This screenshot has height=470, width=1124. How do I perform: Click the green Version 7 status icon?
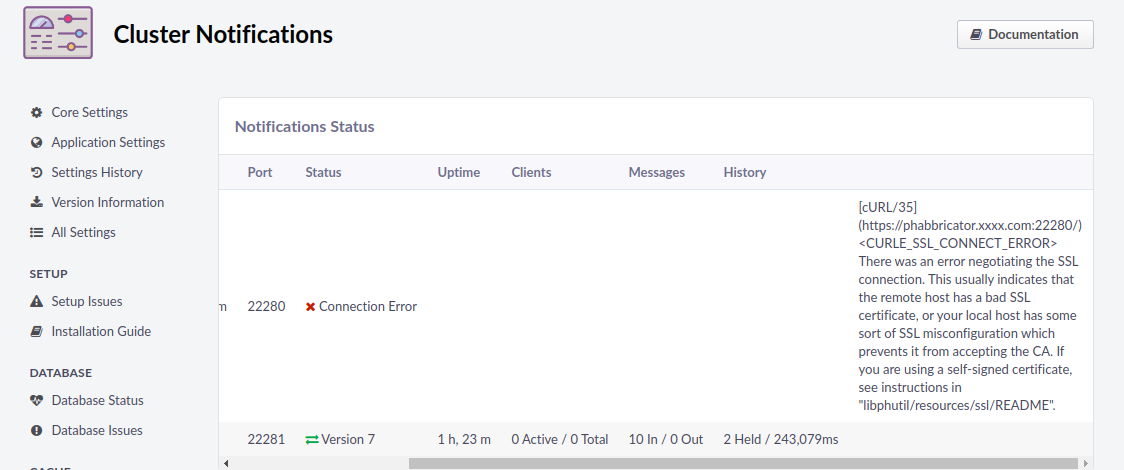point(311,440)
